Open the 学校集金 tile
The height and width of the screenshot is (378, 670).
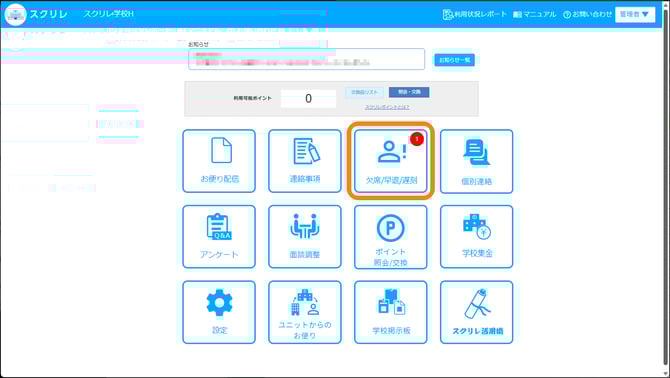pyautogui.click(x=476, y=237)
